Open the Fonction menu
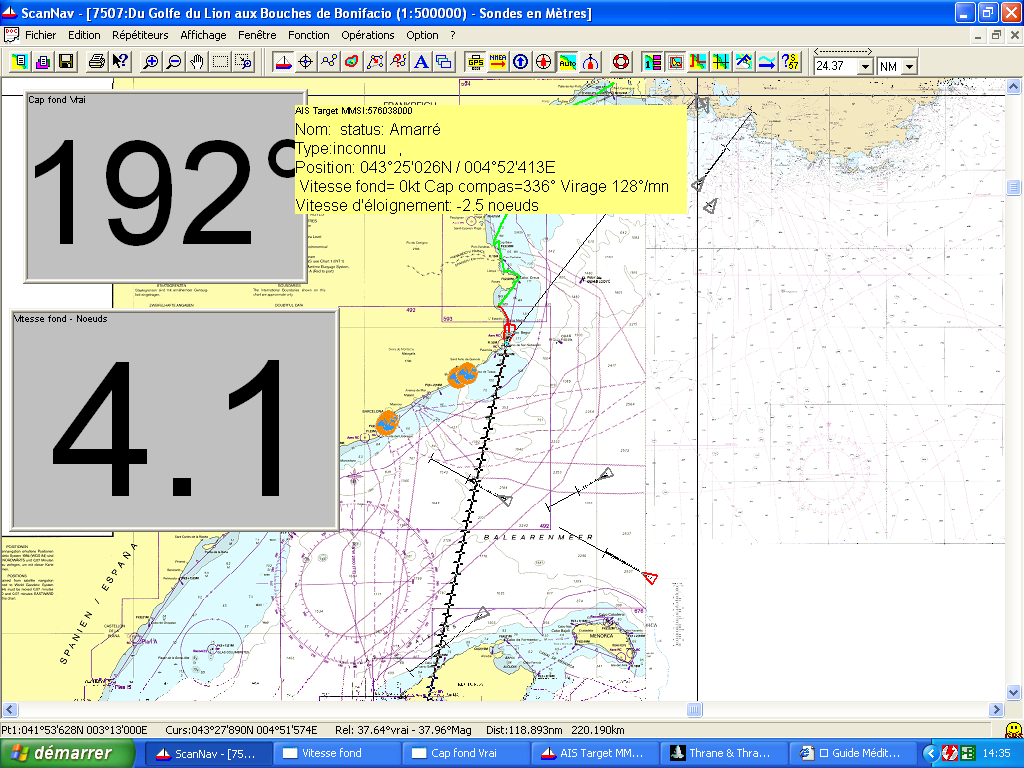Image resolution: width=1024 pixels, height=768 pixels. tap(309, 35)
